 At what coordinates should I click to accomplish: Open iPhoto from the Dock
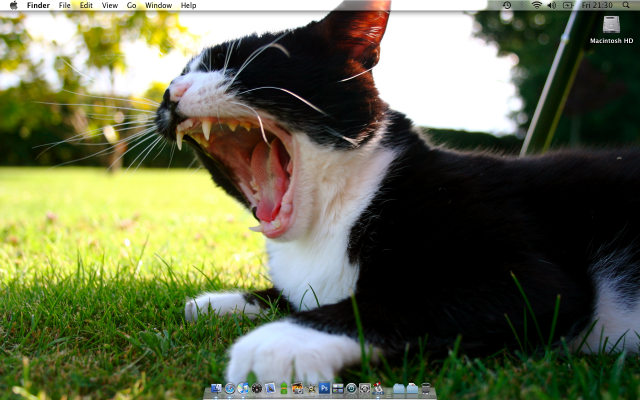(297, 388)
